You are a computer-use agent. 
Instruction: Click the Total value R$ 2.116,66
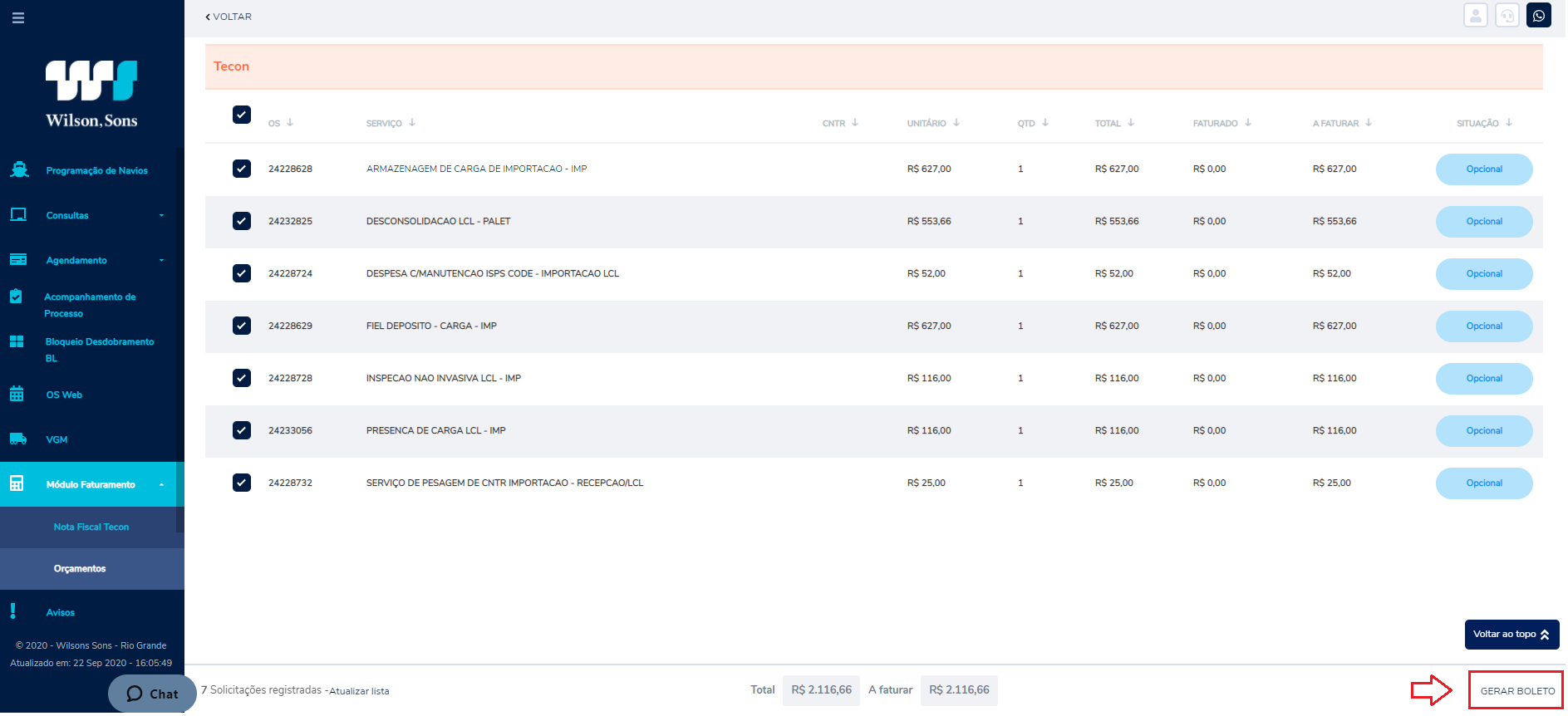coord(821,690)
